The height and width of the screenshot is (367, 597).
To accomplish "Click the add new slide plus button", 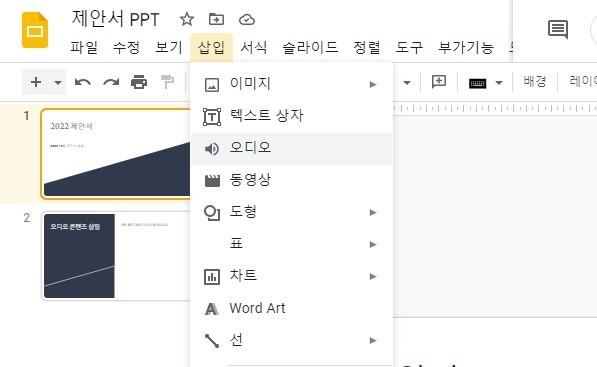I will [36, 82].
